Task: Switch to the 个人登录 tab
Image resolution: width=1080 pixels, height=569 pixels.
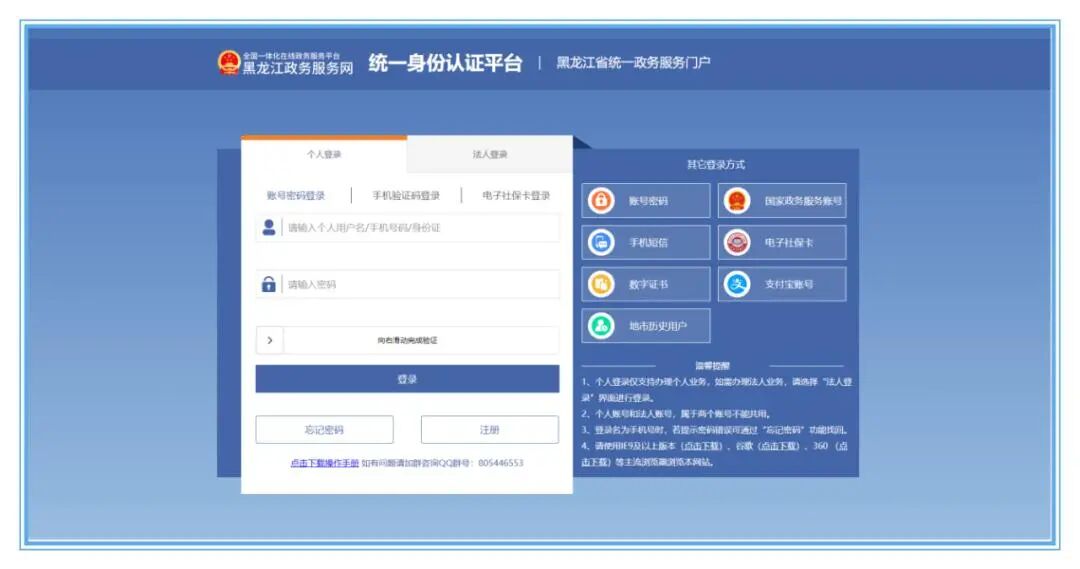Action: 324,154
